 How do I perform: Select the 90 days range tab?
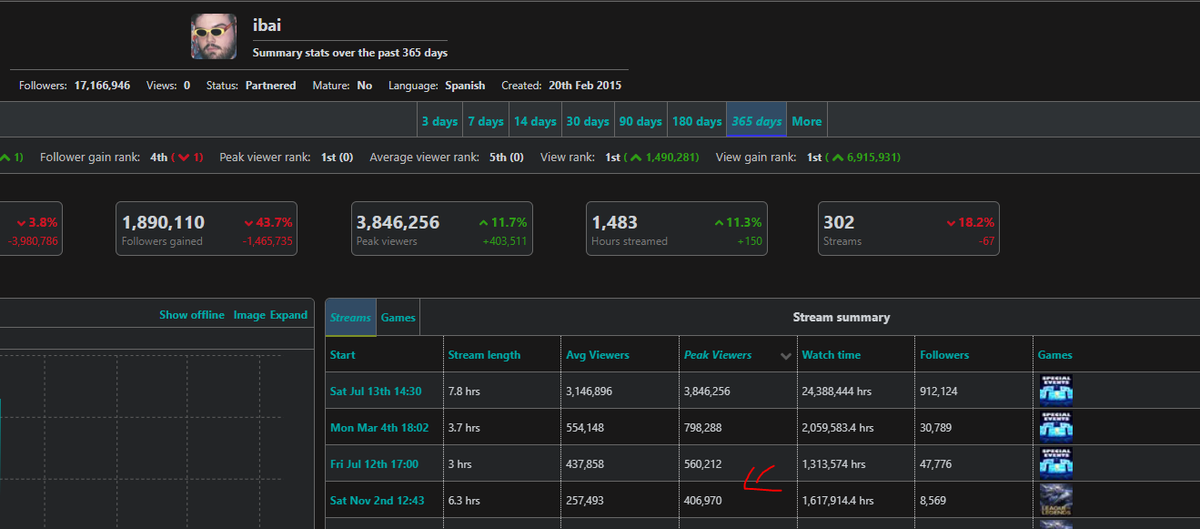click(x=640, y=121)
